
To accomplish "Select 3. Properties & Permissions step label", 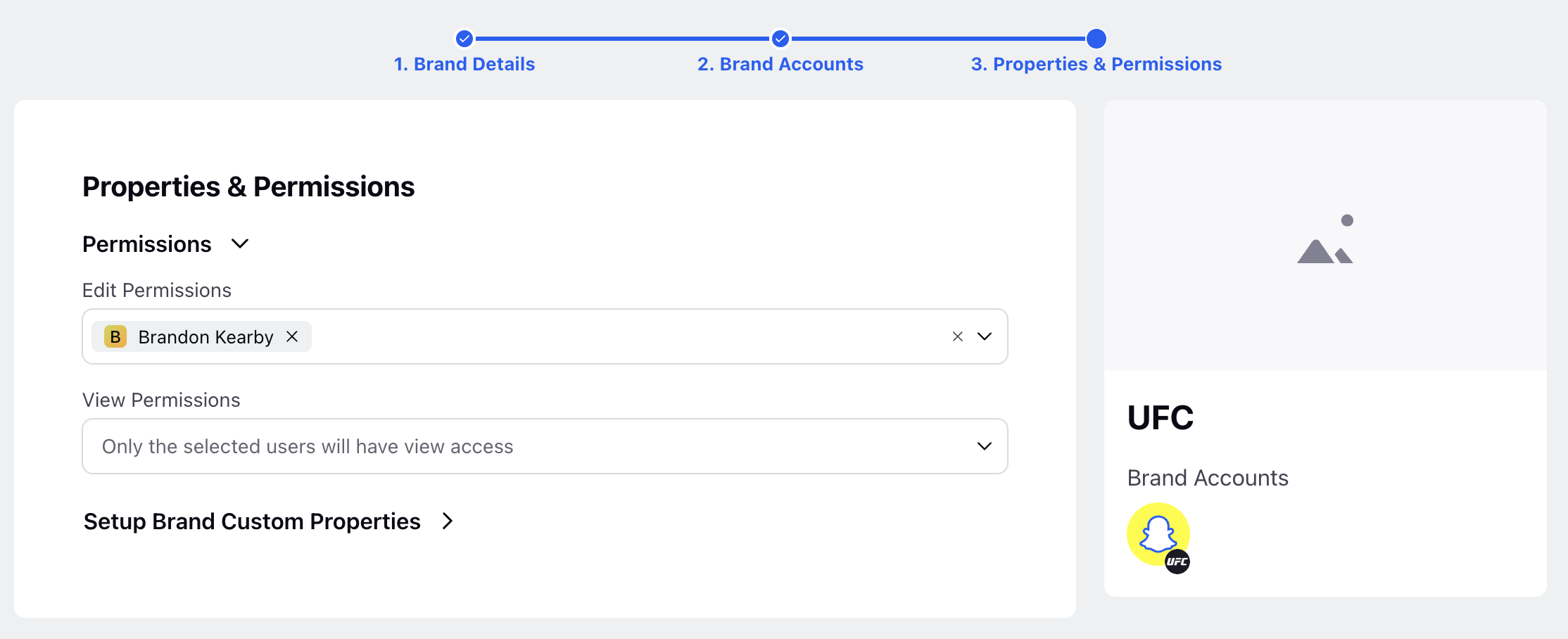I will point(1096,64).
